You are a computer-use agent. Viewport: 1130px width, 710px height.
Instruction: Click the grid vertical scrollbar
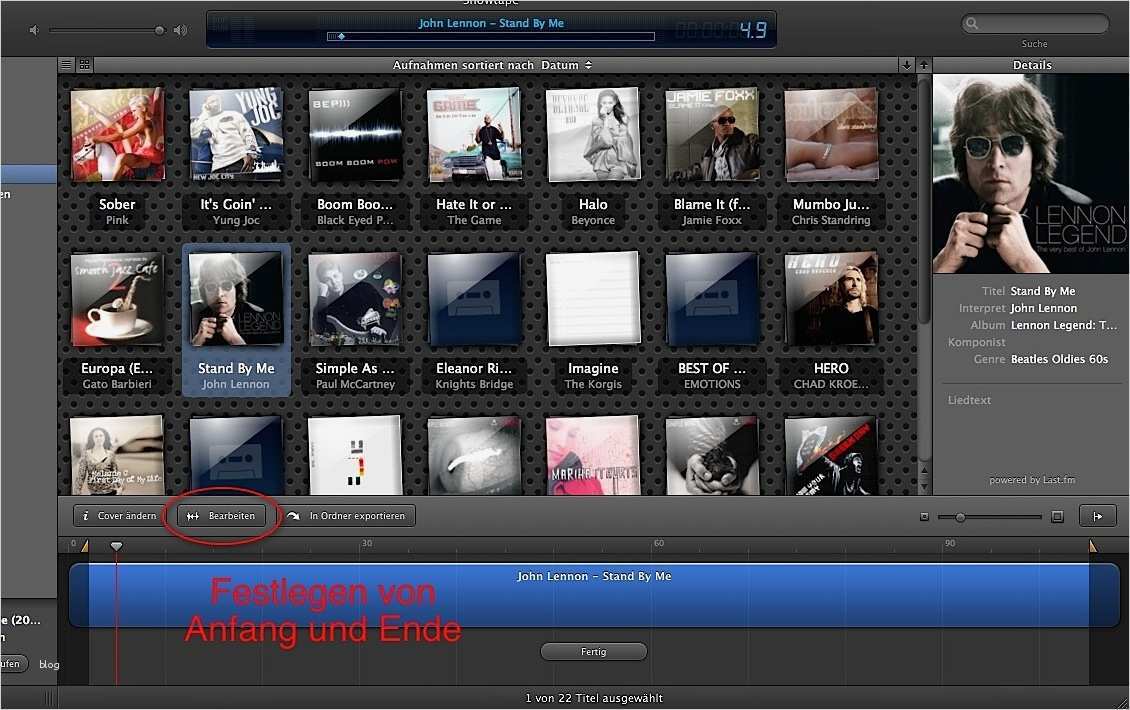(x=924, y=202)
